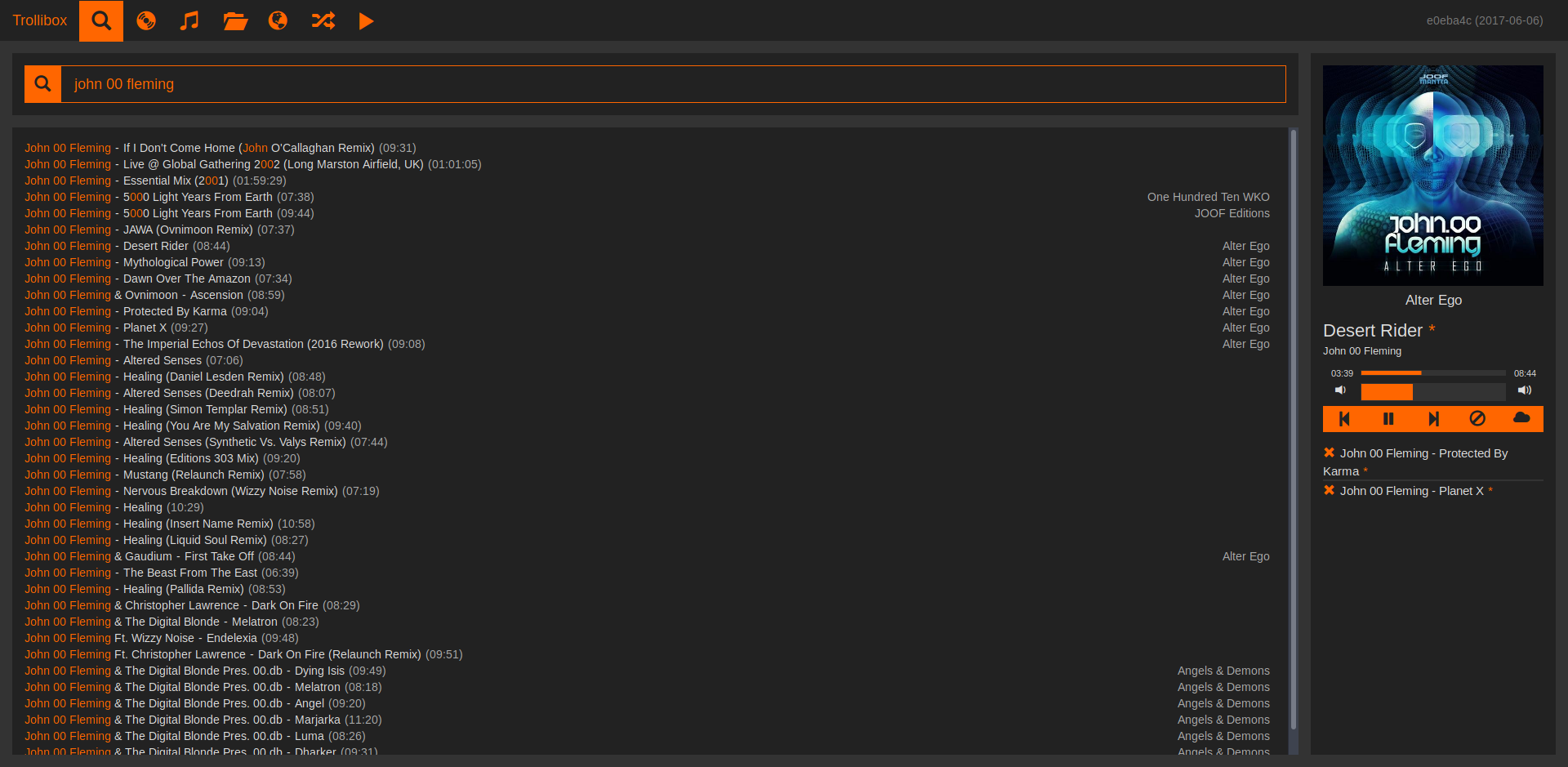The height and width of the screenshot is (767, 1568).
Task: Select 'Healing (Simon Templar Remix)' track
Action: click(x=205, y=409)
